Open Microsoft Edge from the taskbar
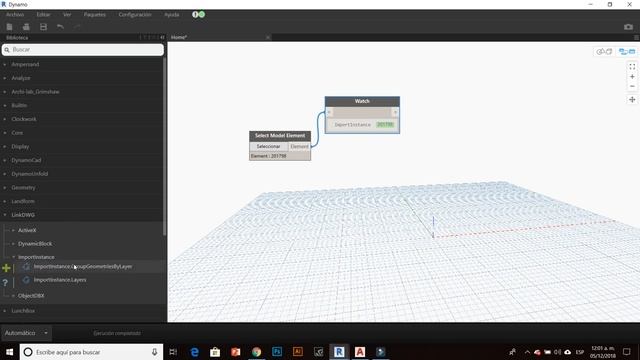 pos(194,352)
